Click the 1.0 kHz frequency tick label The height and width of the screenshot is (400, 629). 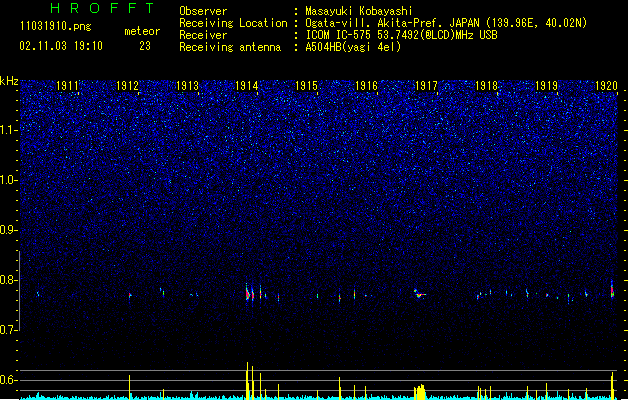[9, 180]
